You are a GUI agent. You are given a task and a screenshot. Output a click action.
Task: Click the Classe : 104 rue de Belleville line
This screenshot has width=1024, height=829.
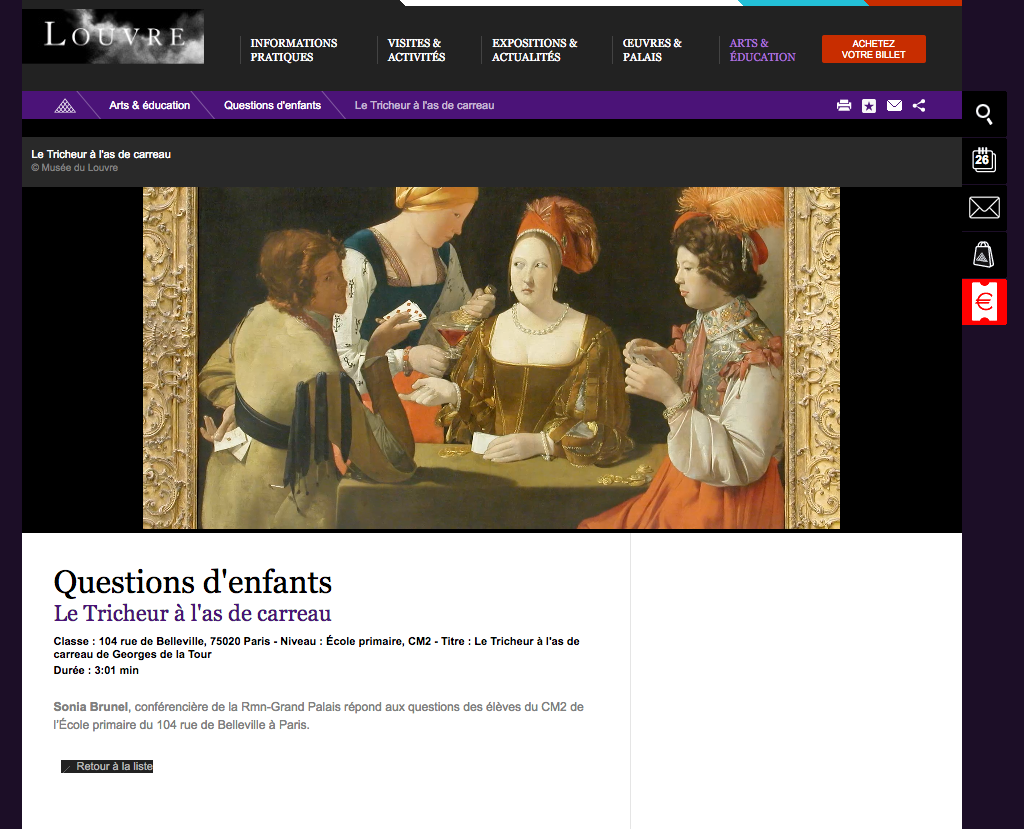pyautogui.click(x=317, y=648)
